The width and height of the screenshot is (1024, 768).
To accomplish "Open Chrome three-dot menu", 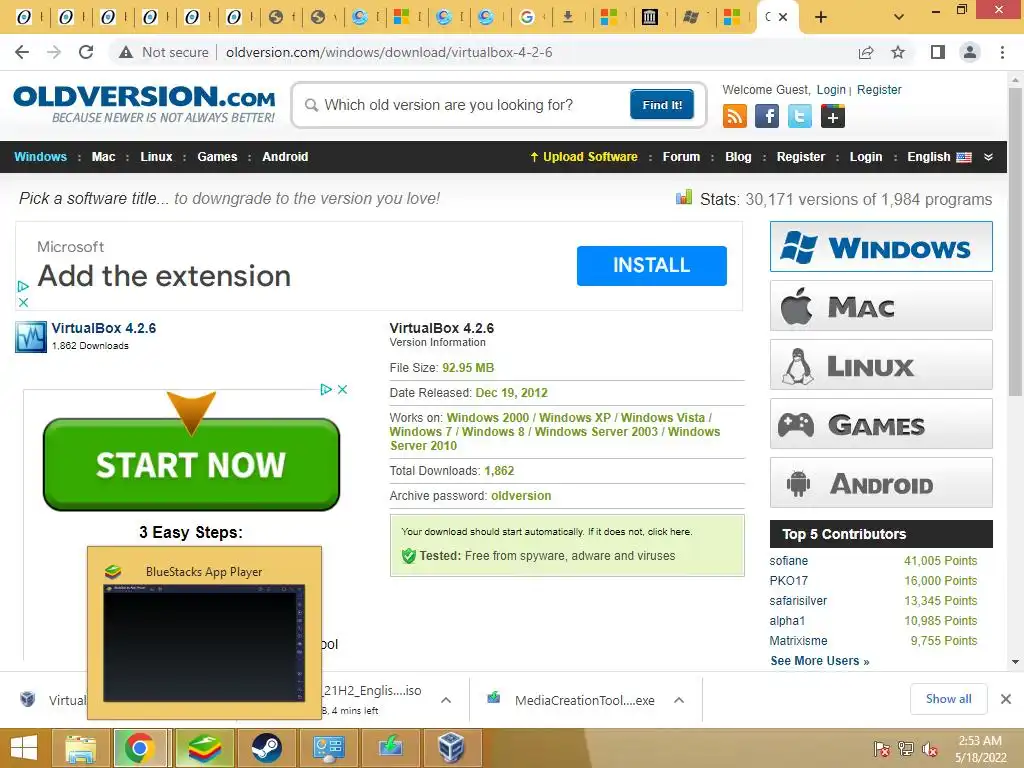I will tap(1002, 52).
